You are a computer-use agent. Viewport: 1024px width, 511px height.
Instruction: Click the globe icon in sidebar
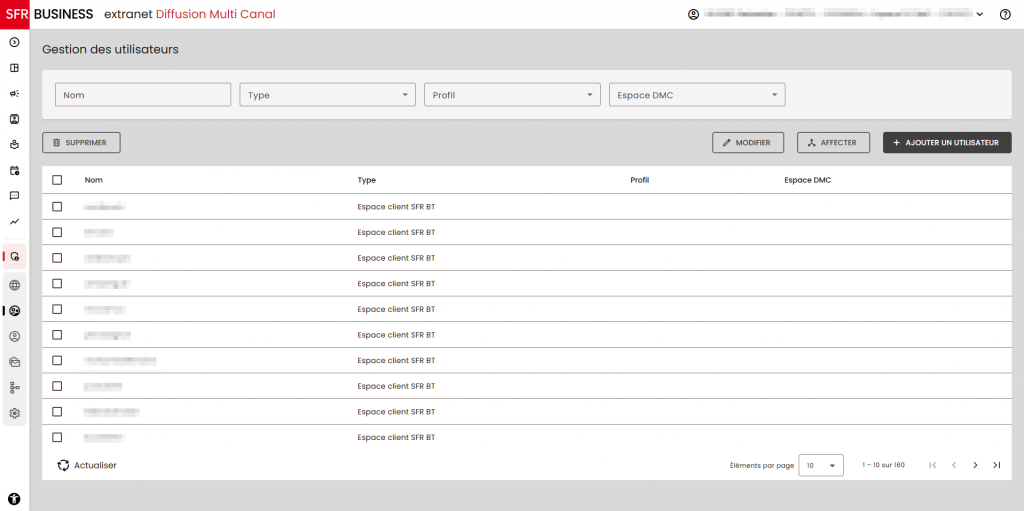click(x=14, y=285)
